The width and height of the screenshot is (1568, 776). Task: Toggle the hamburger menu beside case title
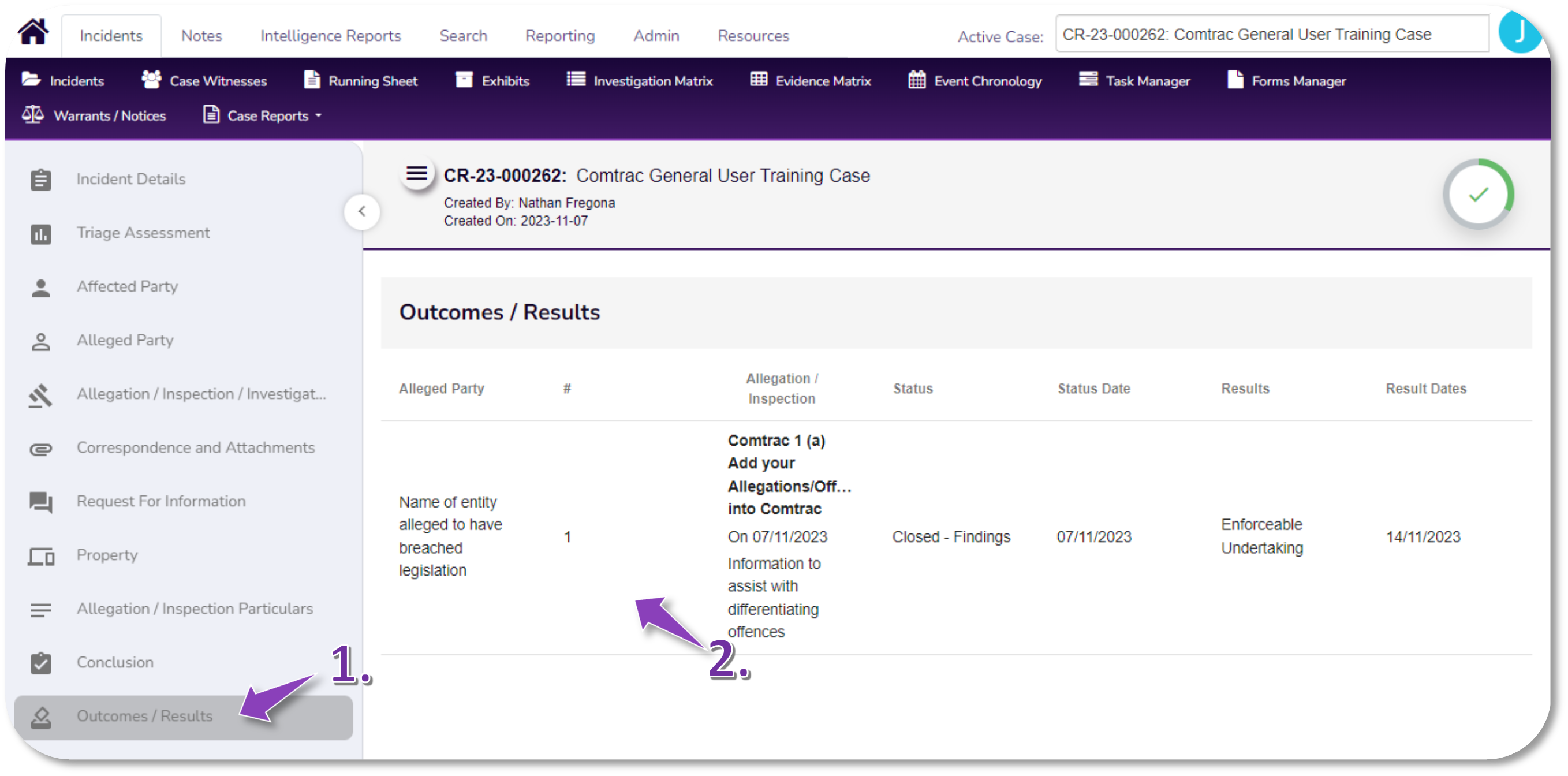point(416,174)
